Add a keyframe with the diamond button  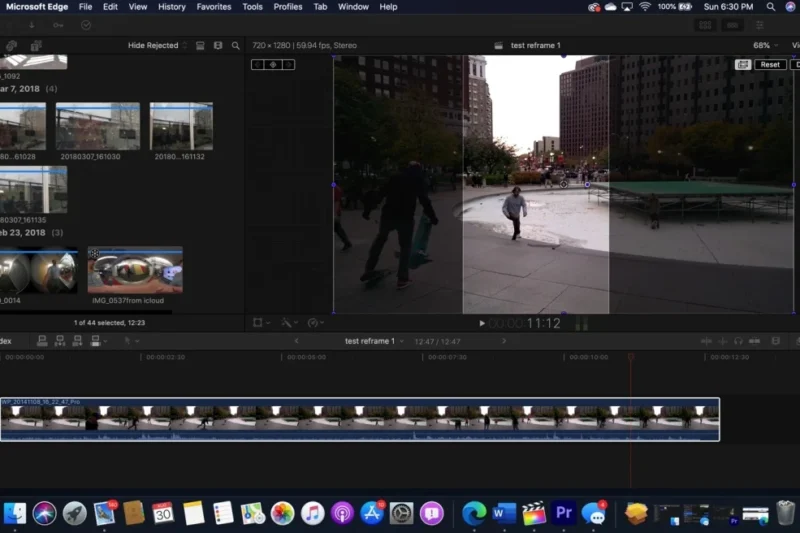[273, 65]
